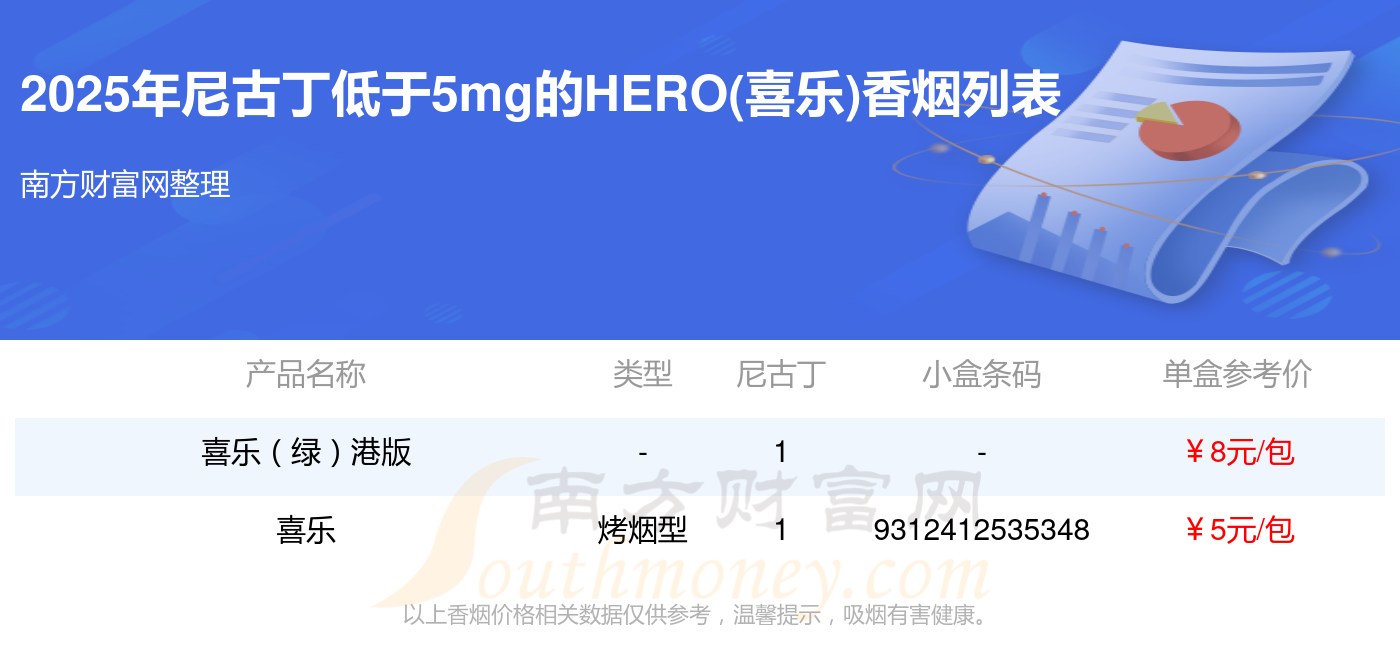This screenshot has height=660, width=1400.
Task: Click the nicotine value 1 in 烤烟型 row
Action: point(781,530)
